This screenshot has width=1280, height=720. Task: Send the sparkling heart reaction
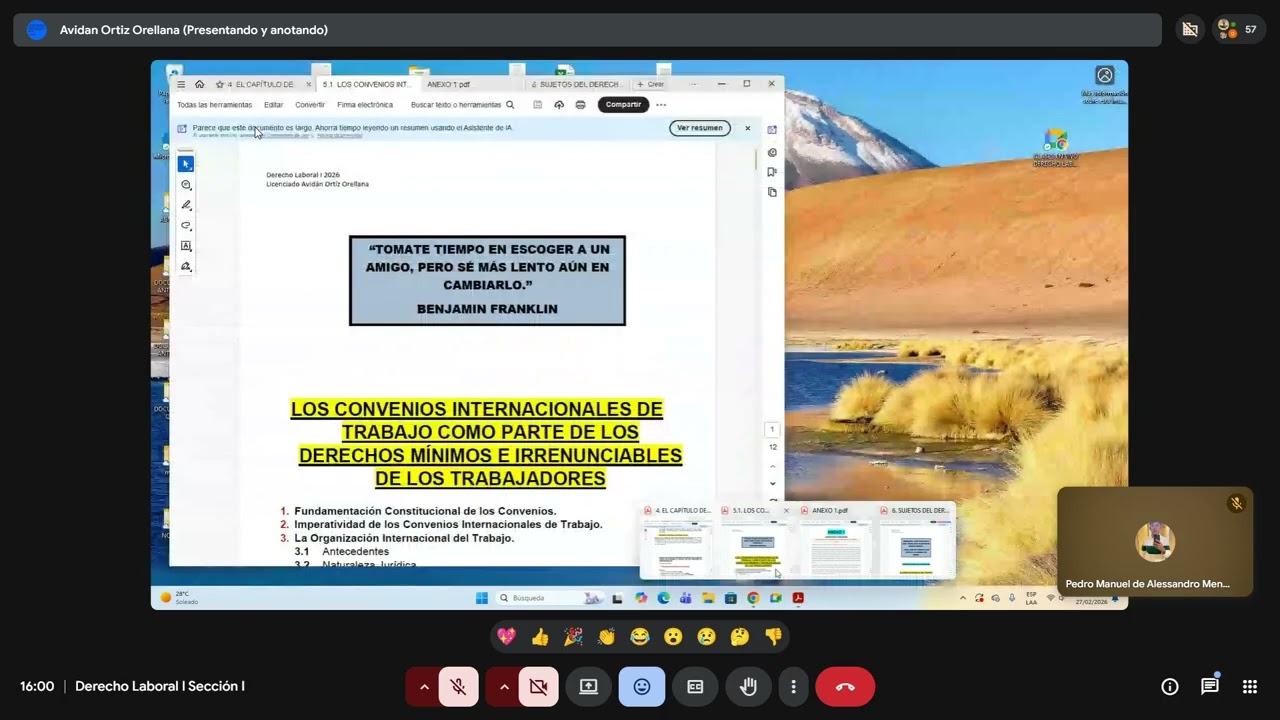[507, 637]
